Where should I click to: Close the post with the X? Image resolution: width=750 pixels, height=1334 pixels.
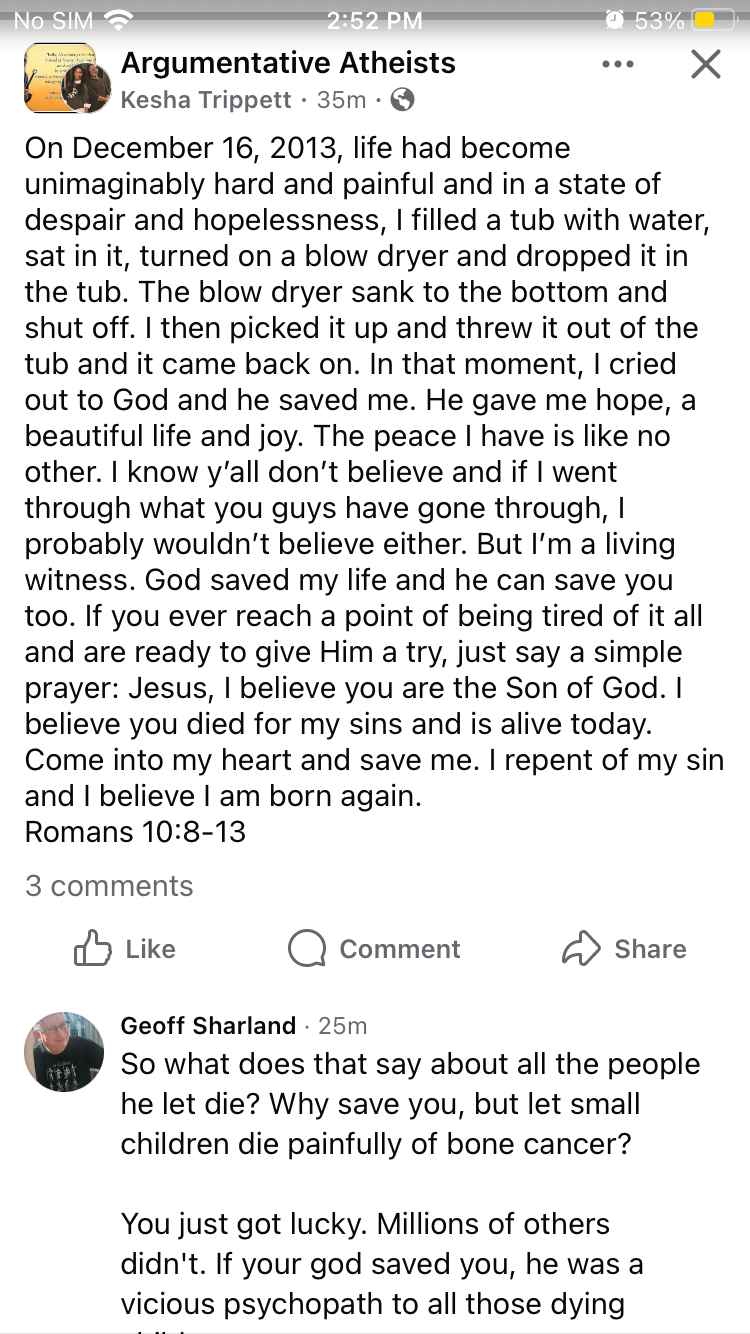706,65
